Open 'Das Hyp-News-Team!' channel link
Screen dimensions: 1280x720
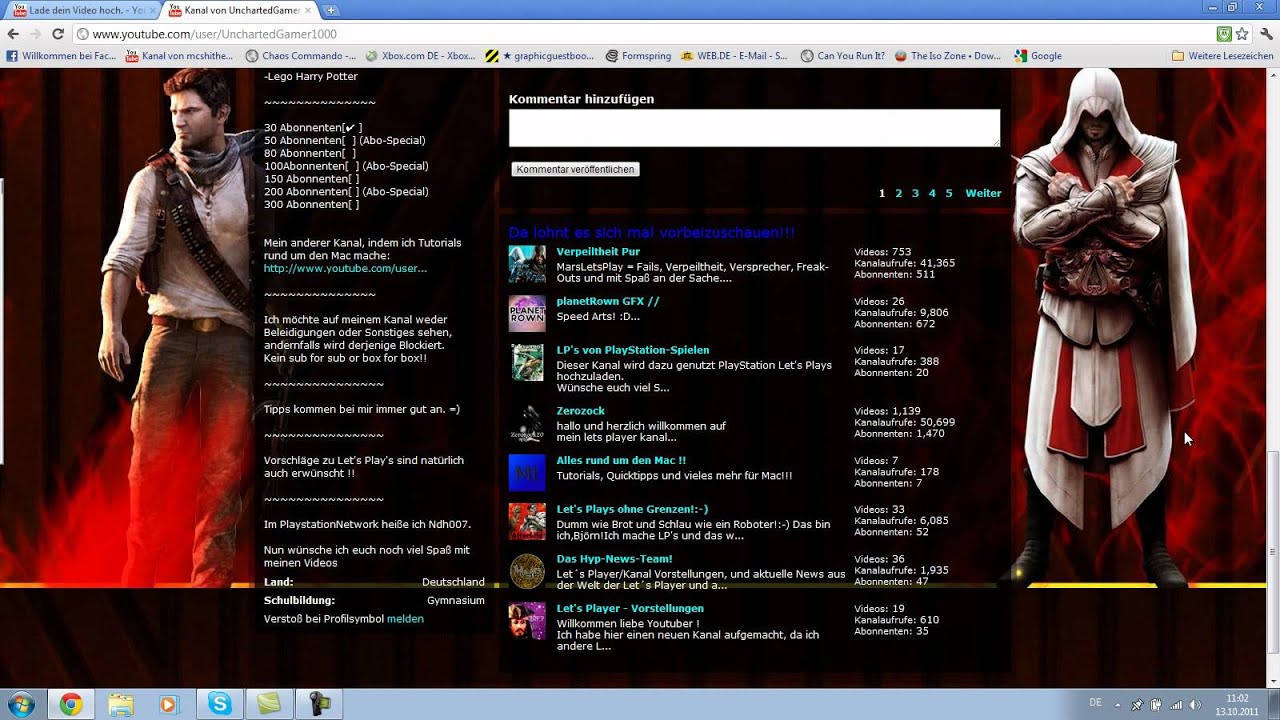(x=615, y=559)
